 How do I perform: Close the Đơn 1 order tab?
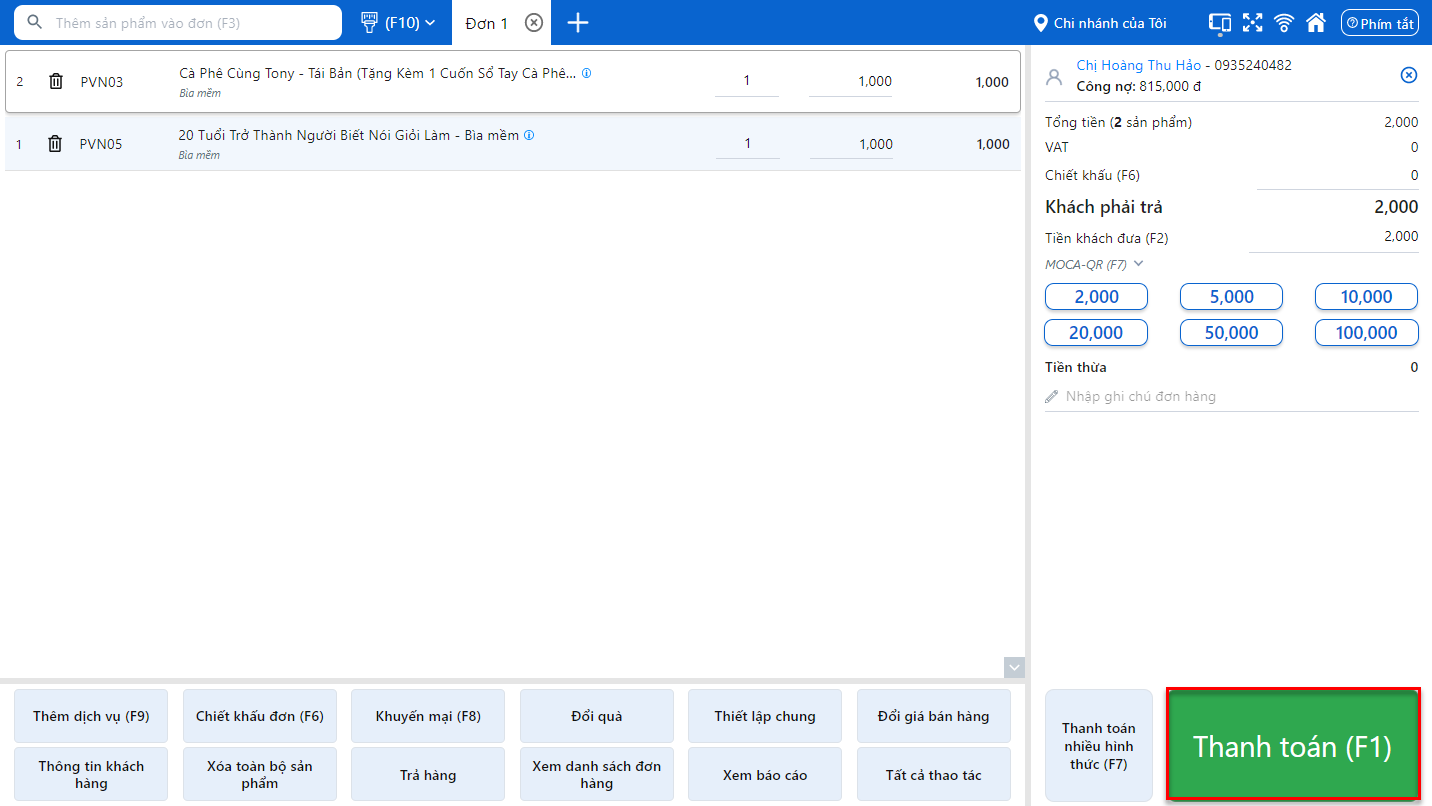click(534, 22)
